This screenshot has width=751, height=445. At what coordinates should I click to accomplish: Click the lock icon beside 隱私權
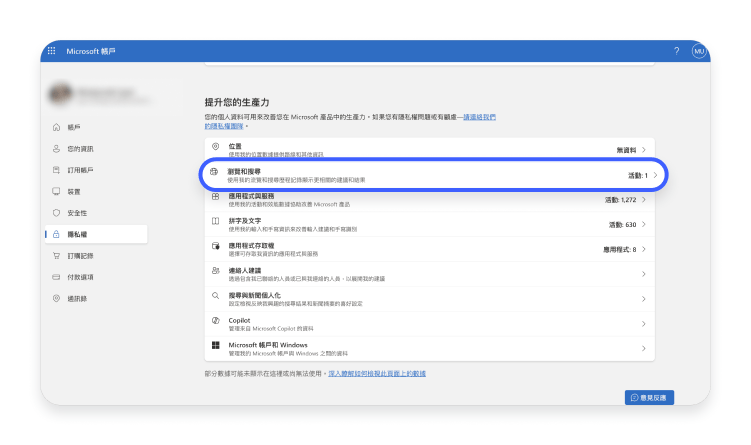(x=57, y=234)
